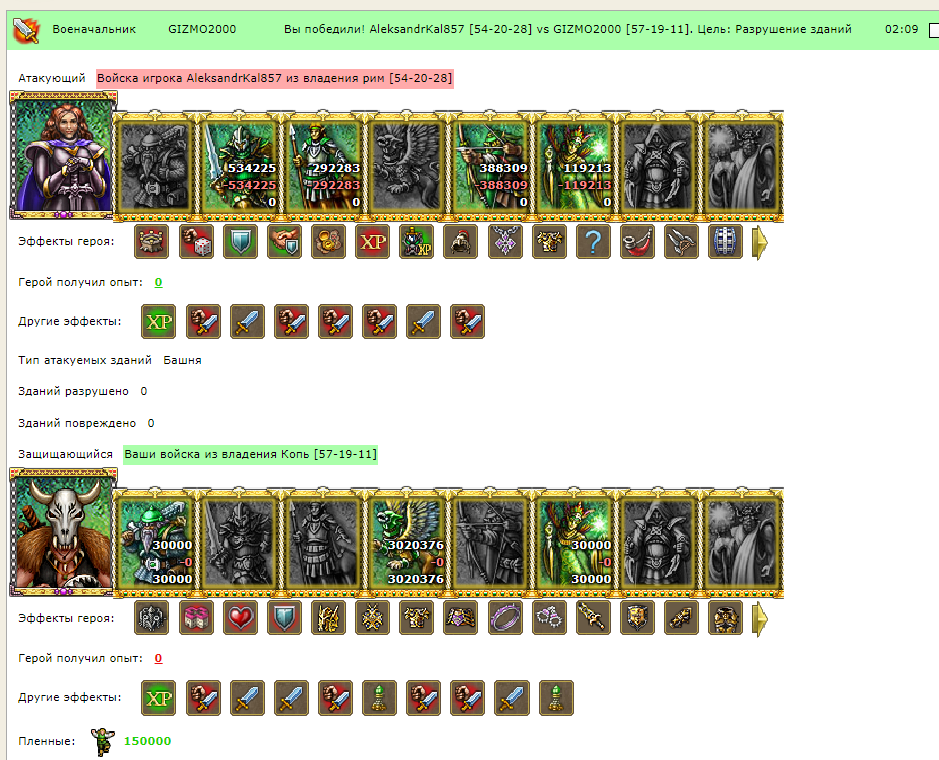Click the blue question mark effect icon
This screenshot has height=760, width=939.
tap(593, 242)
